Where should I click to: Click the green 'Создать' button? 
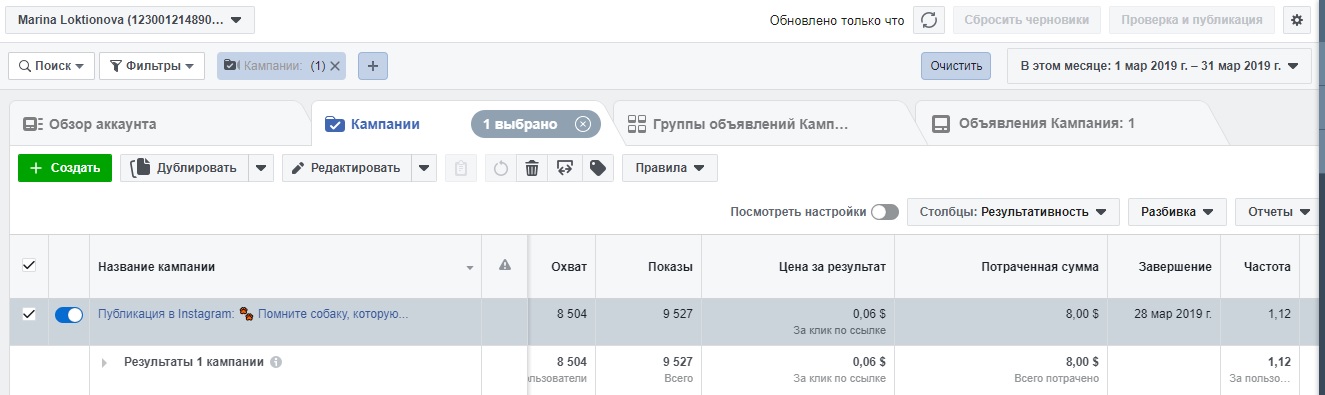pos(65,168)
